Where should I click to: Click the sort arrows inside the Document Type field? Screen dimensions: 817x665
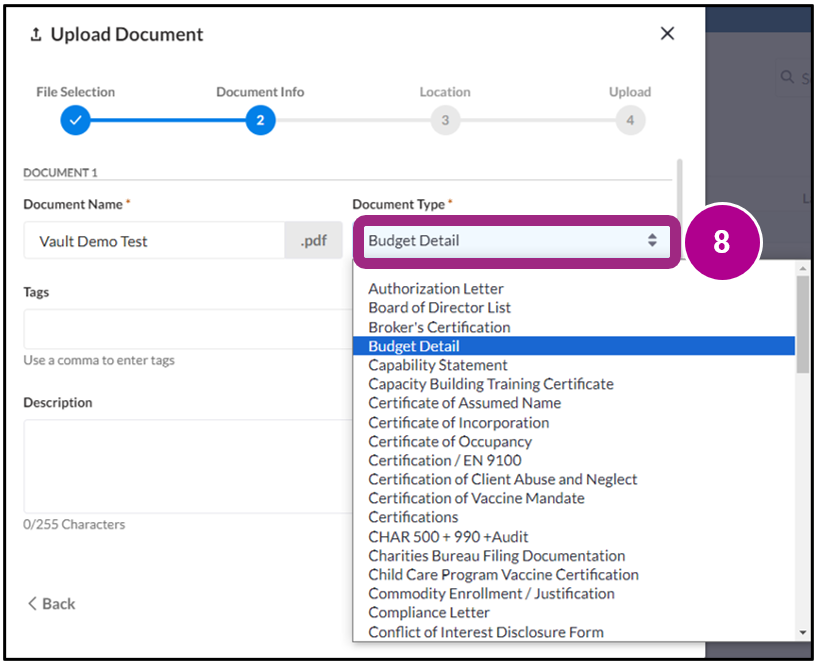click(653, 240)
